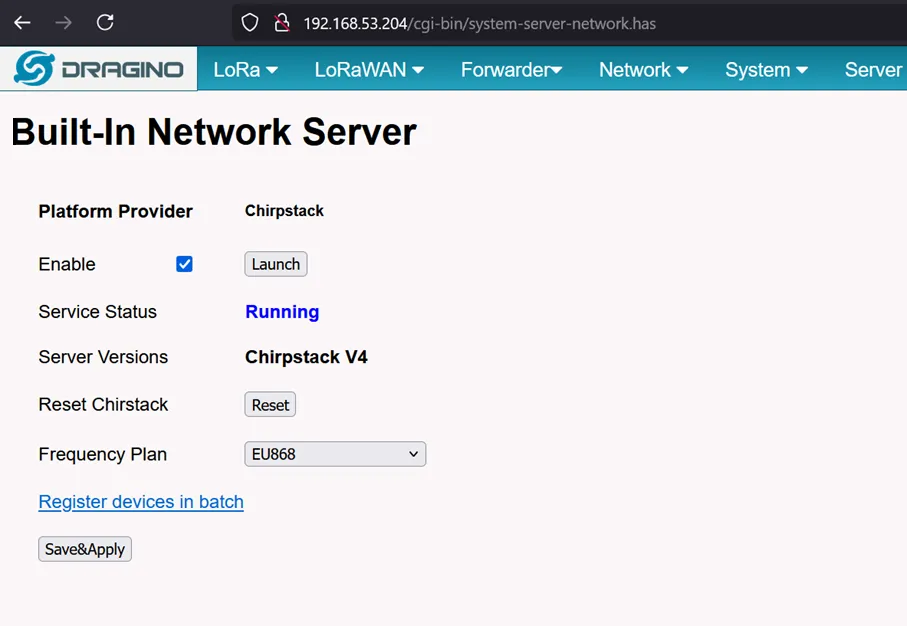Expand the LoRa dropdown menu

pyautogui.click(x=245, y=70)
